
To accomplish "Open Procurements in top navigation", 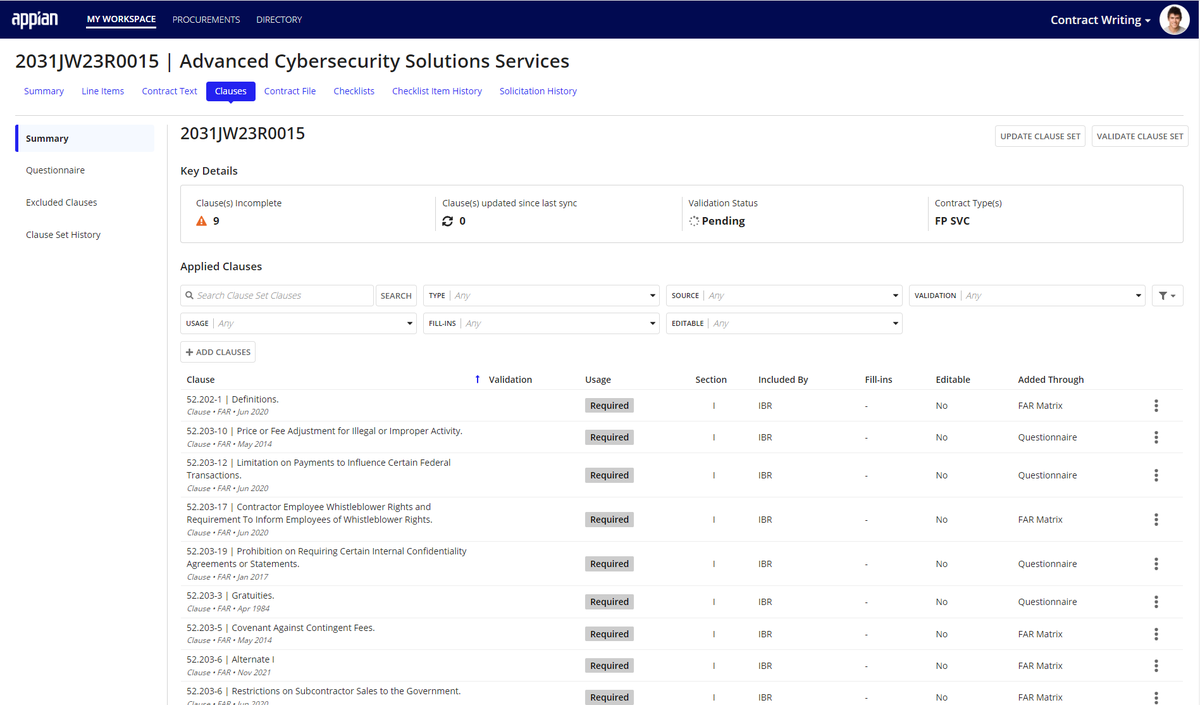I will [x=206, y=20].
